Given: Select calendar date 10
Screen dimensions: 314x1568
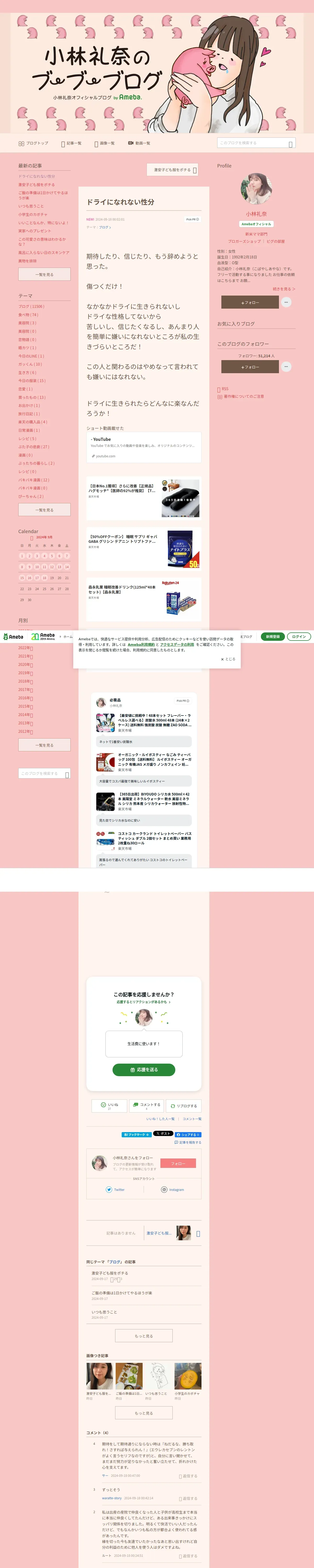Looking at the screenshot, I should 37,567.
